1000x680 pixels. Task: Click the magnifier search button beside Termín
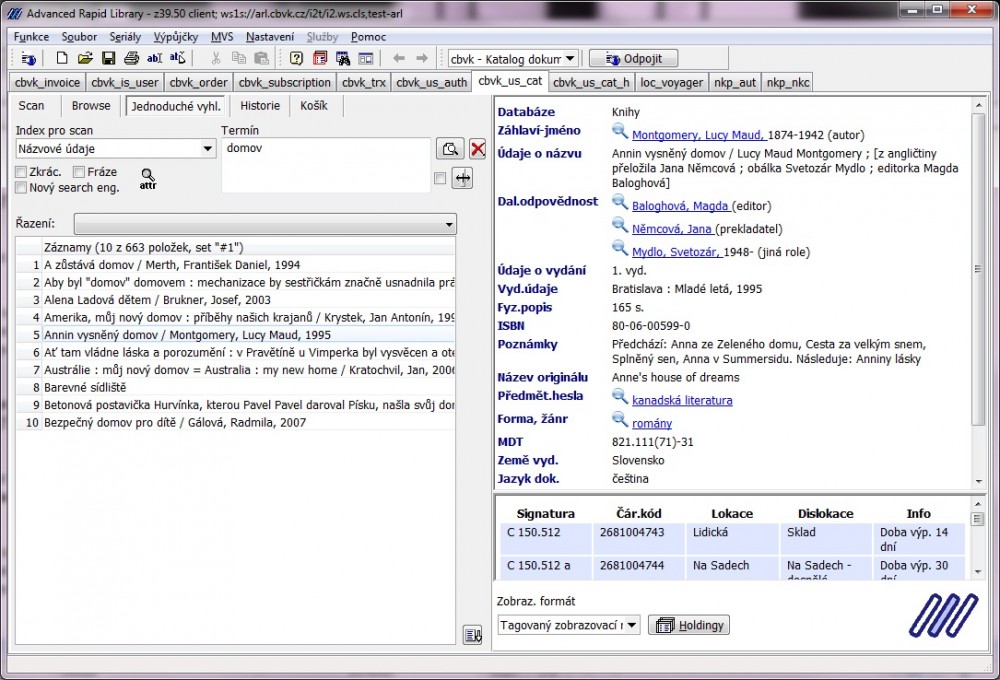click(x=450, y=149)
